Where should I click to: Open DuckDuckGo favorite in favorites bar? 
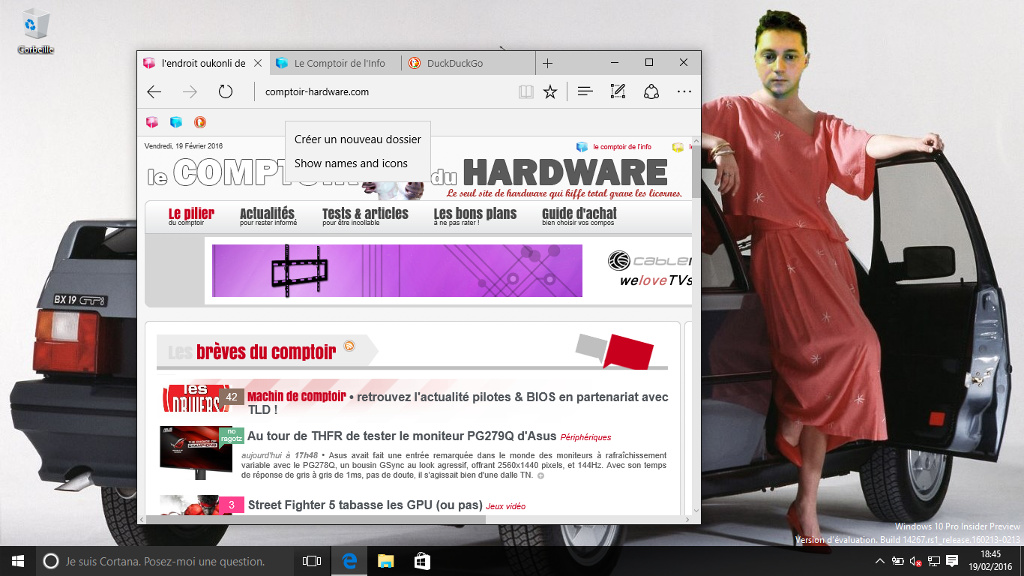tap(199, 122)
